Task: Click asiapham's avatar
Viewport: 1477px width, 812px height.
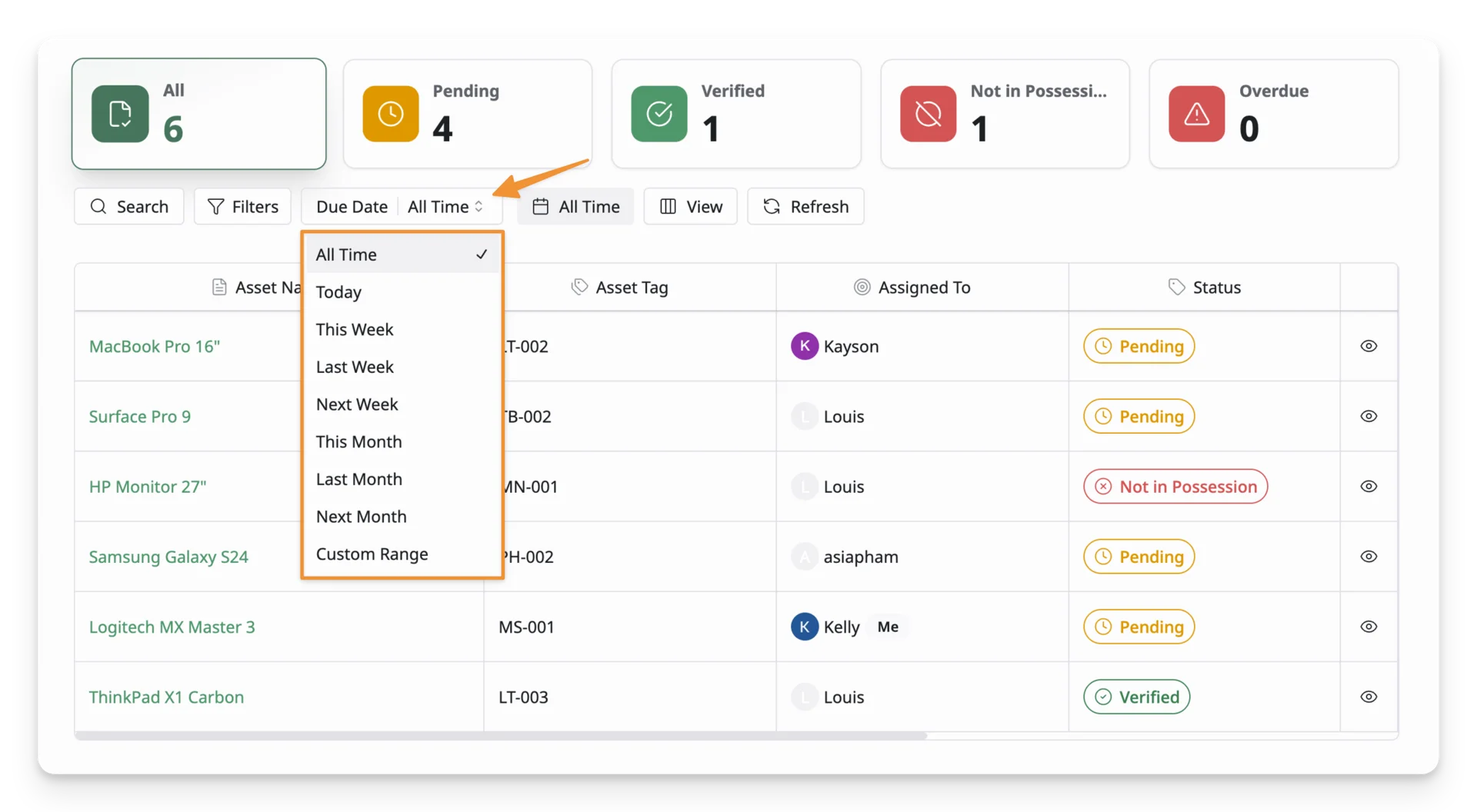Action: [805, 557]
